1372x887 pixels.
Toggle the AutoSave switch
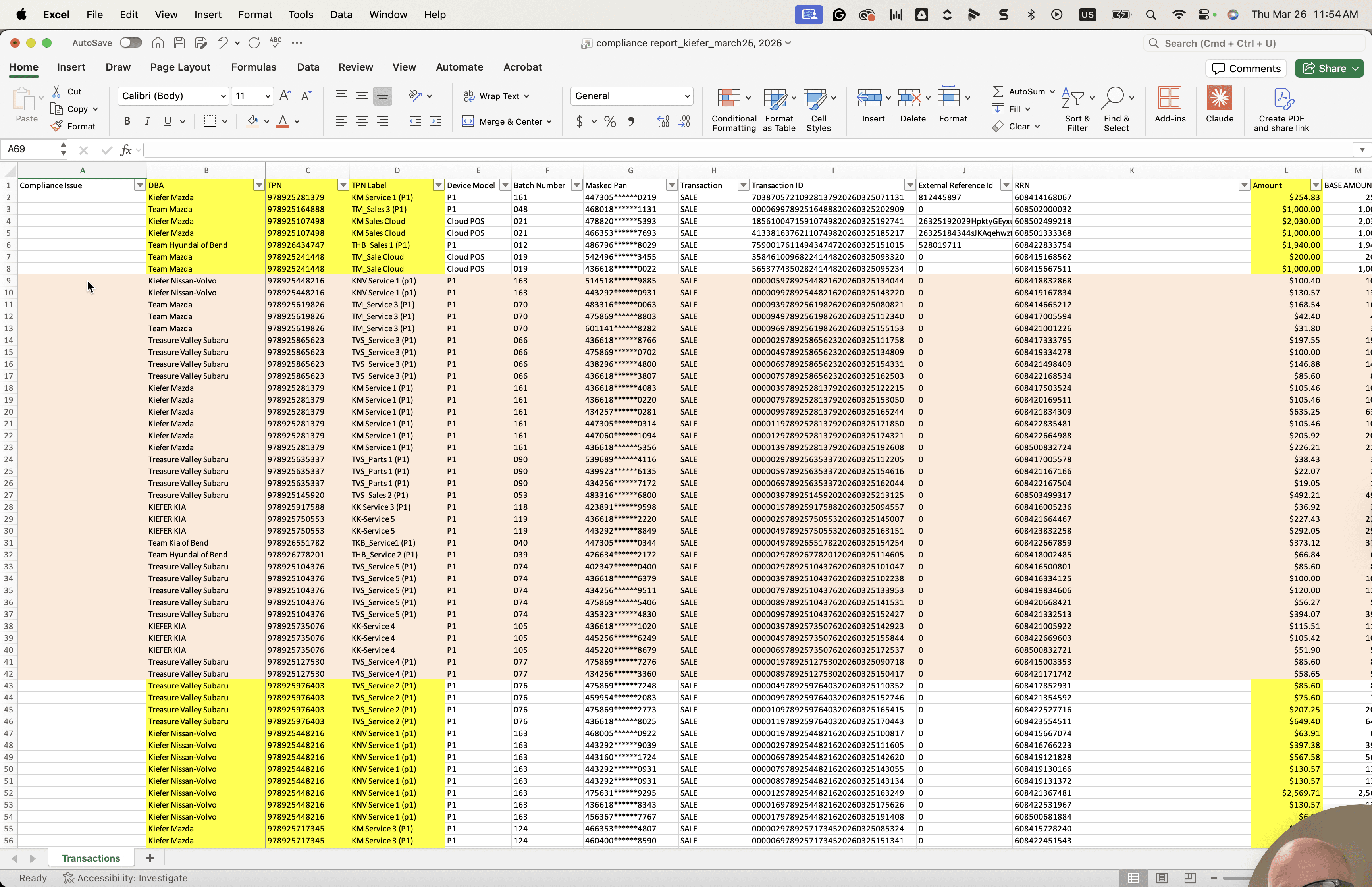pos(131,42)
